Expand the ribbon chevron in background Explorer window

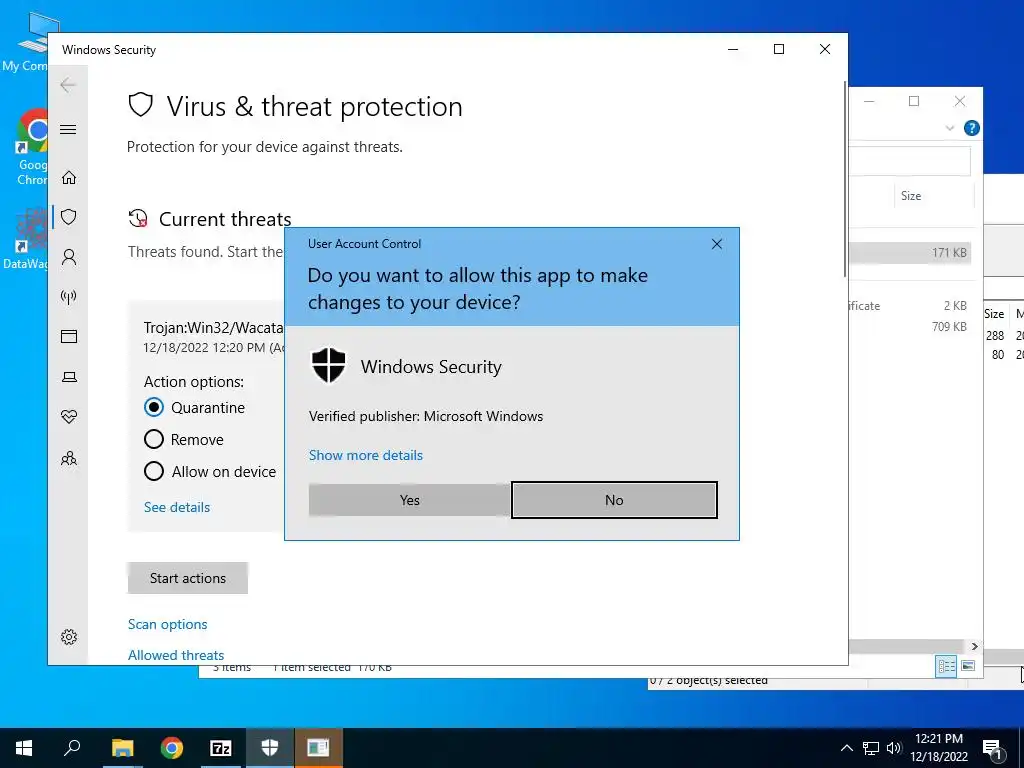pos(950,128)
